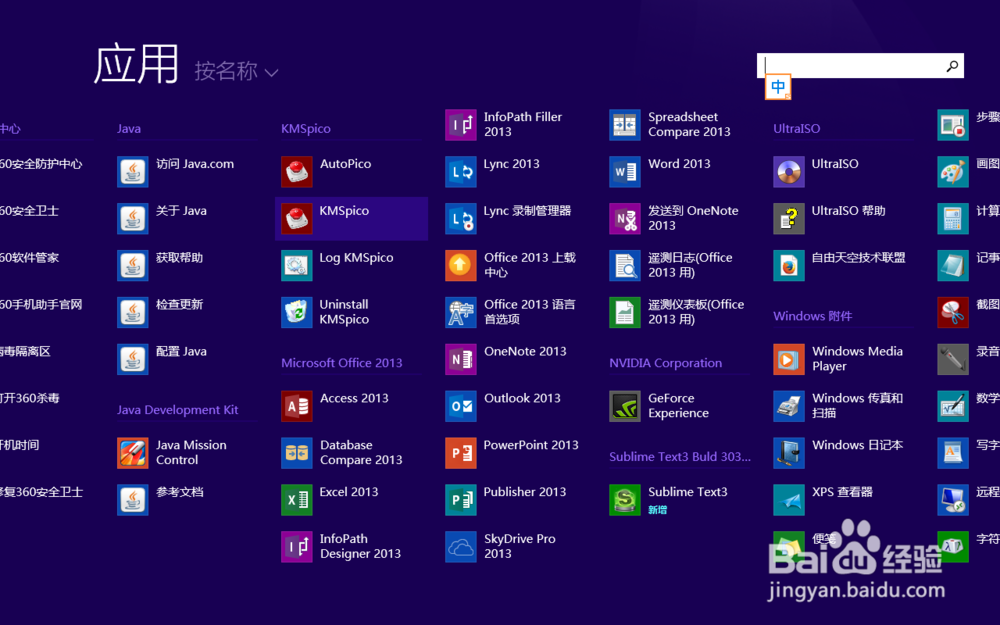Click the 中 input method indicator

[778, 87]
